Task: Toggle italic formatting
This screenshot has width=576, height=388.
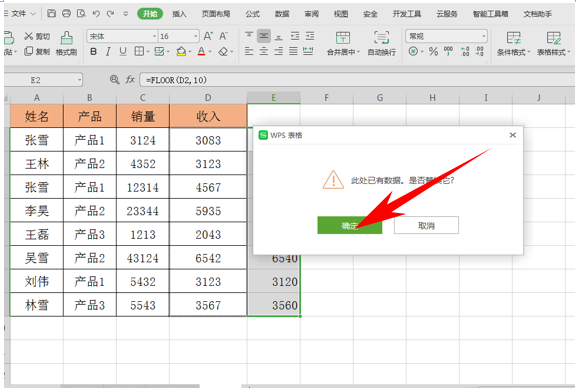Action: [108, 52]
